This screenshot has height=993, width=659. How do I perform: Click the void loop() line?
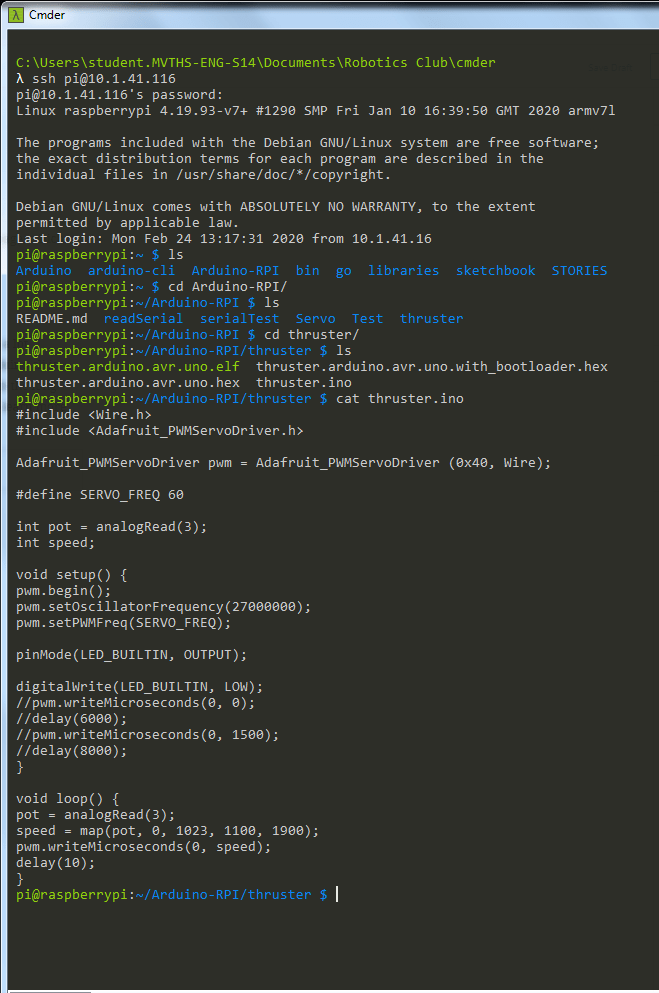[x=68, y=798]
